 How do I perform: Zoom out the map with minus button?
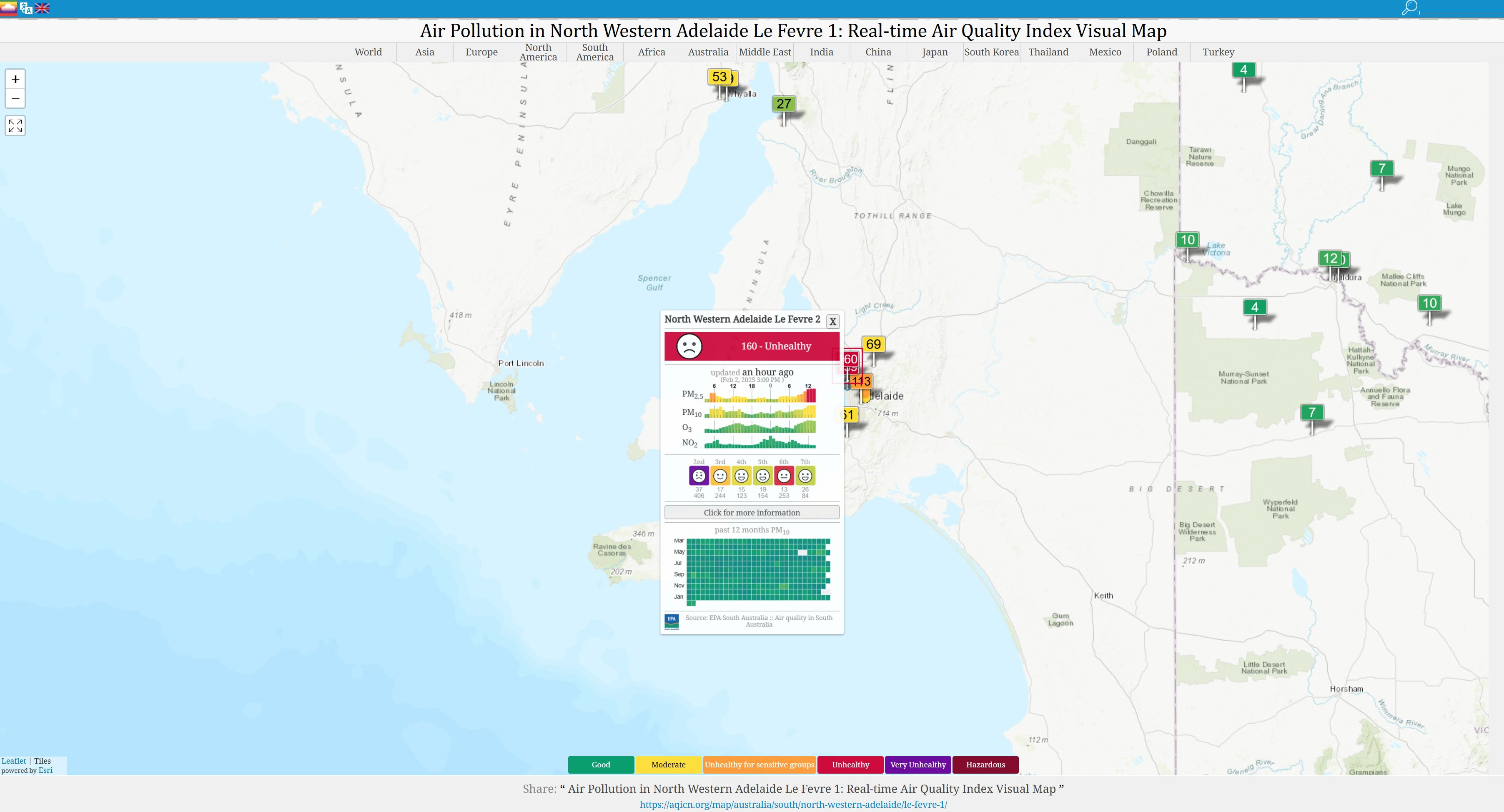pos(16,99)
